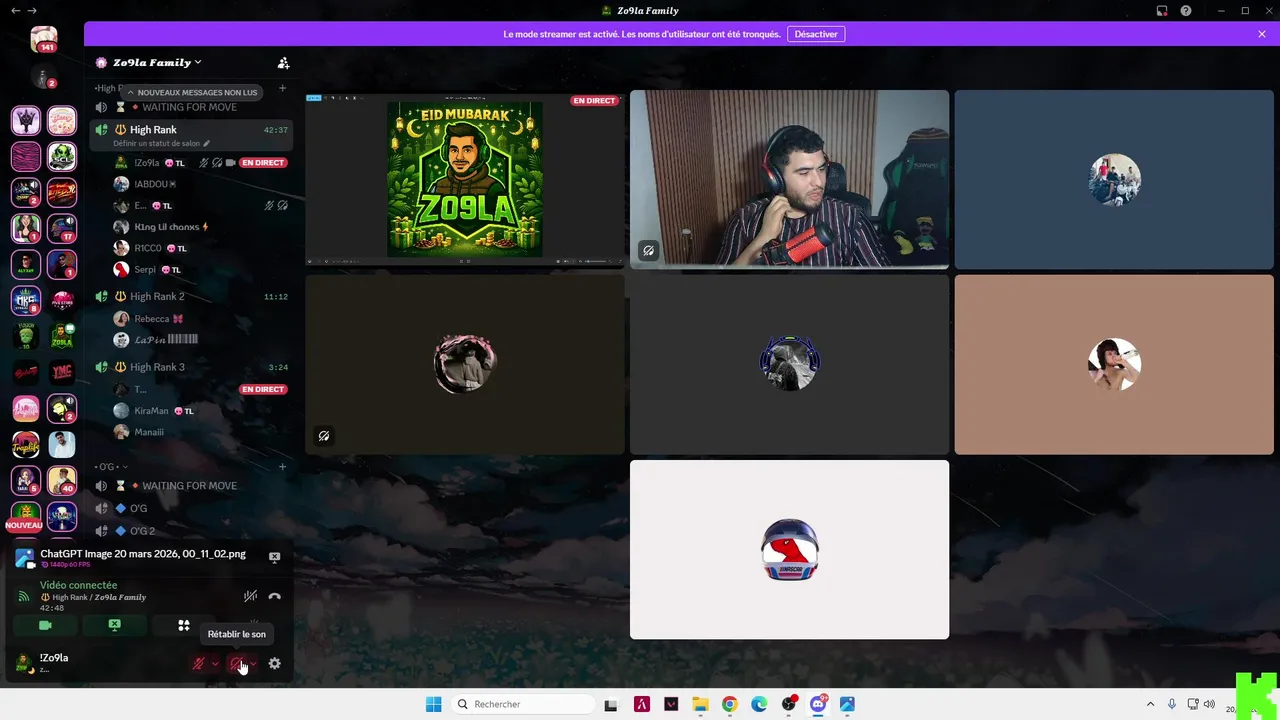This screenshot has width=1280, height=720.
Task: Open the server with the NOUVEAU badge
Action: click(26, 516)
